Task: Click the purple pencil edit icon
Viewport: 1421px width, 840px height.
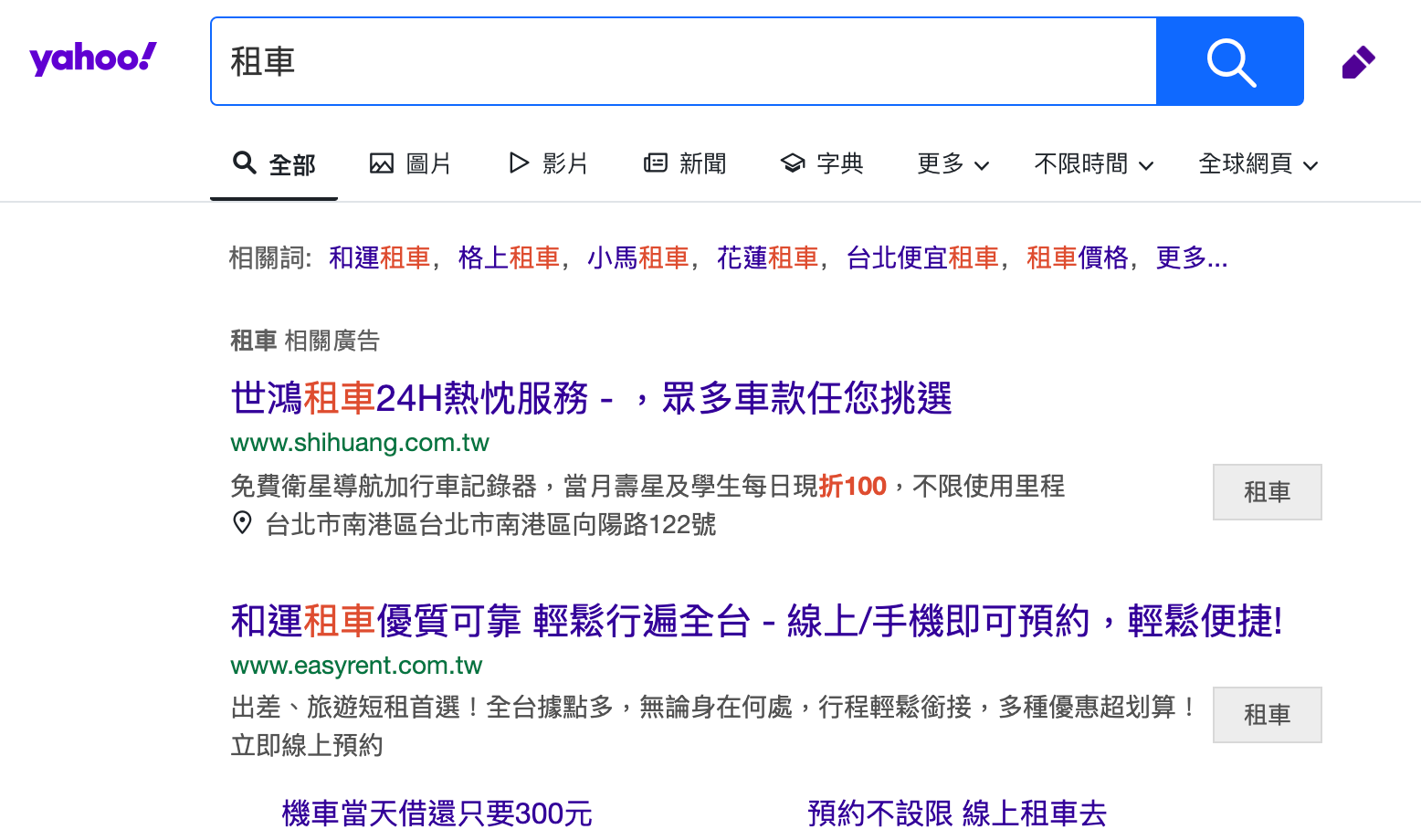Action: point(1358,62)
